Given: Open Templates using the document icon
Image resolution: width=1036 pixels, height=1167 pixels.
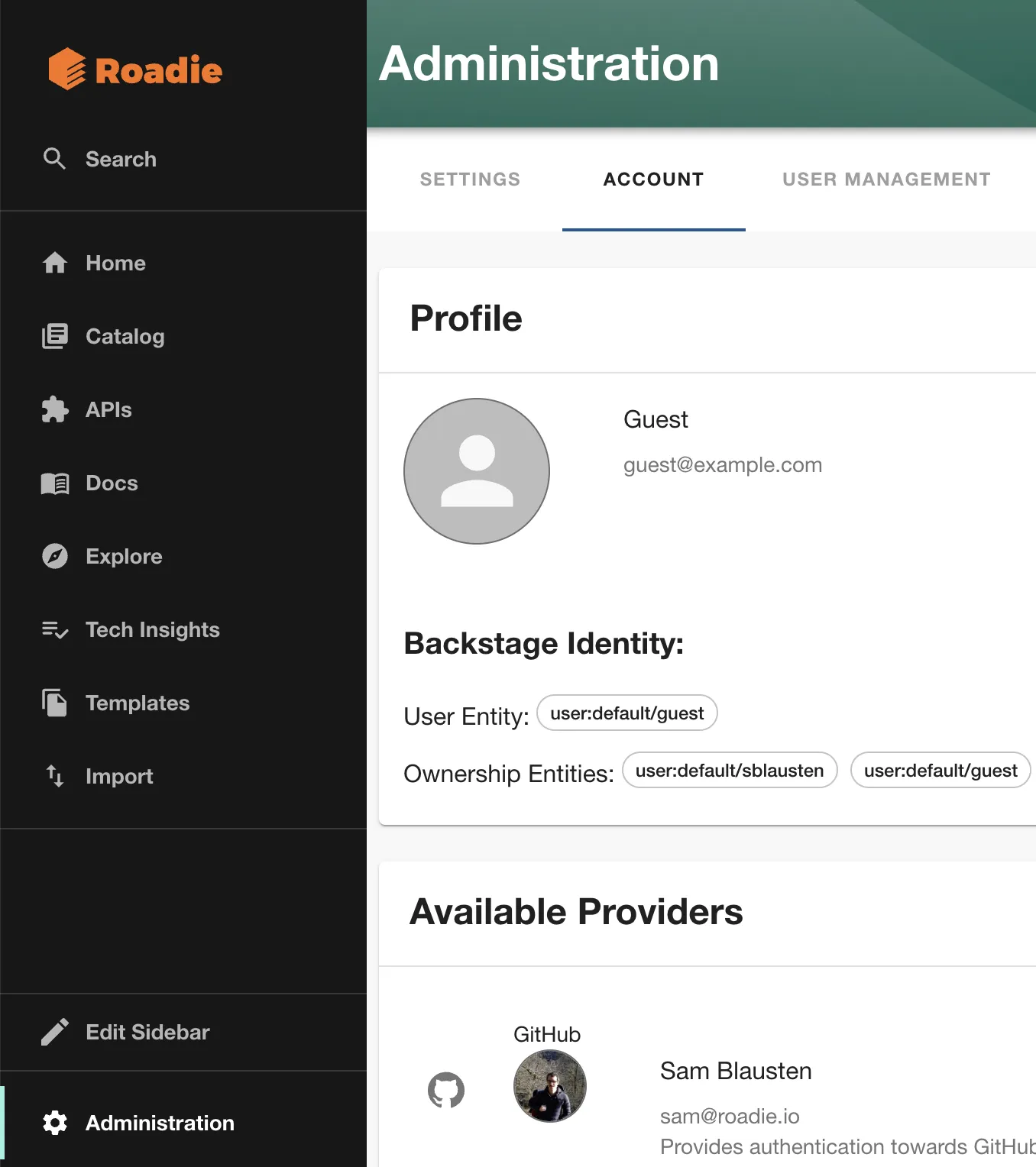Looking at the screenshot, I should click(x=54, y=703).
